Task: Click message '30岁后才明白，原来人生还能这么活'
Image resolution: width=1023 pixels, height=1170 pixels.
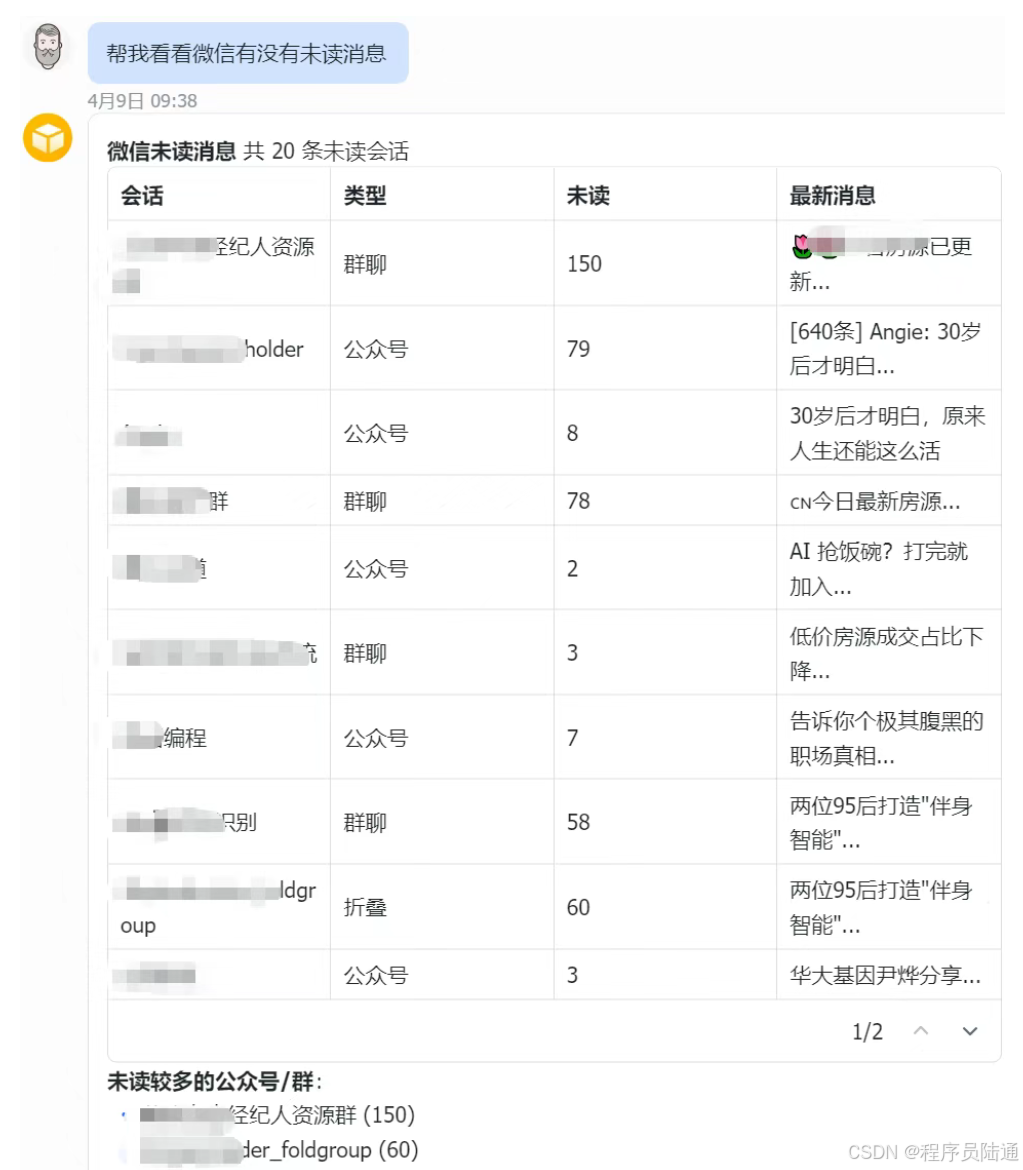Action: pos(888,434)
